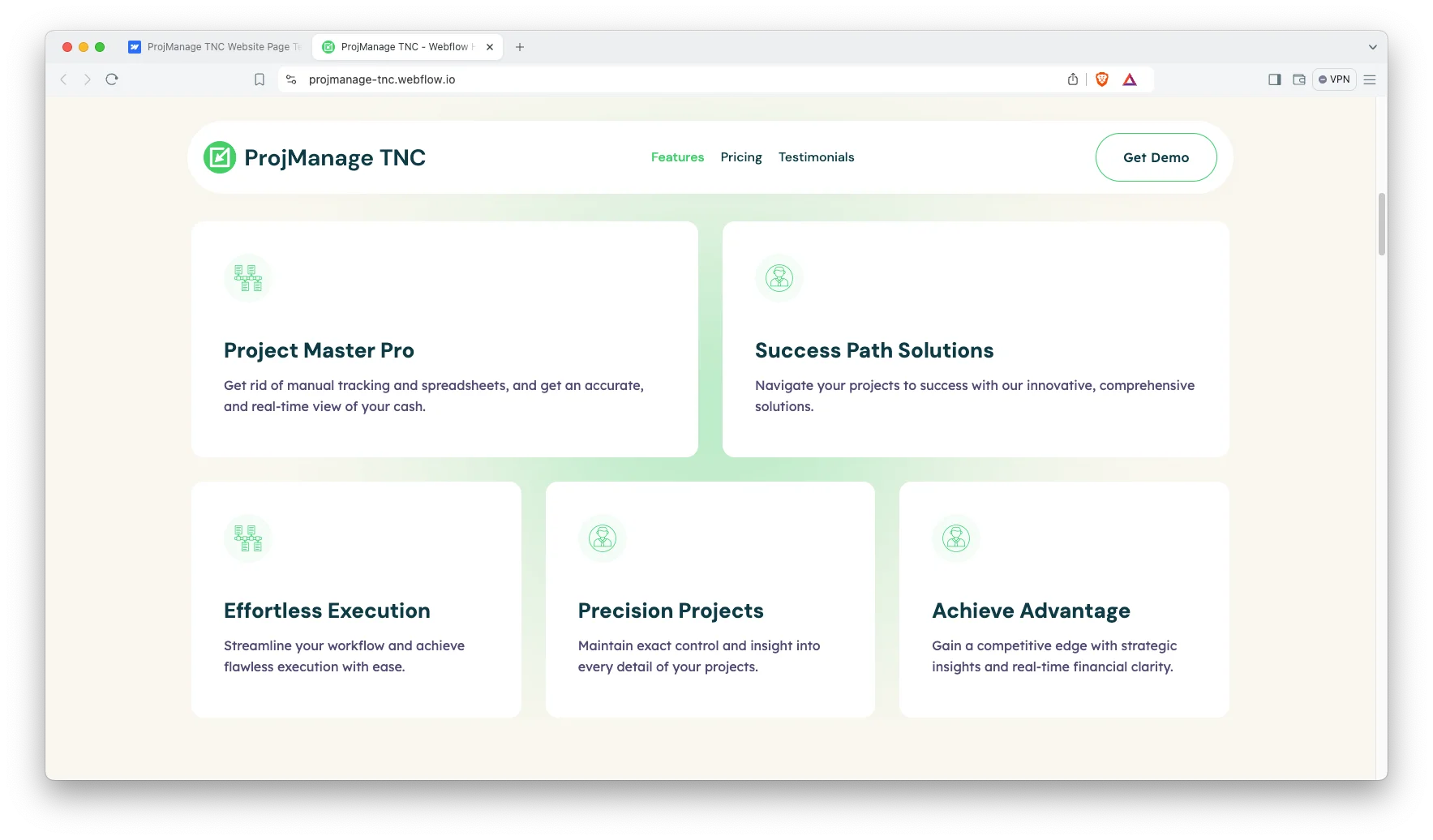
Task: Click the Achieve Advantage card icon
Action: 956,538
